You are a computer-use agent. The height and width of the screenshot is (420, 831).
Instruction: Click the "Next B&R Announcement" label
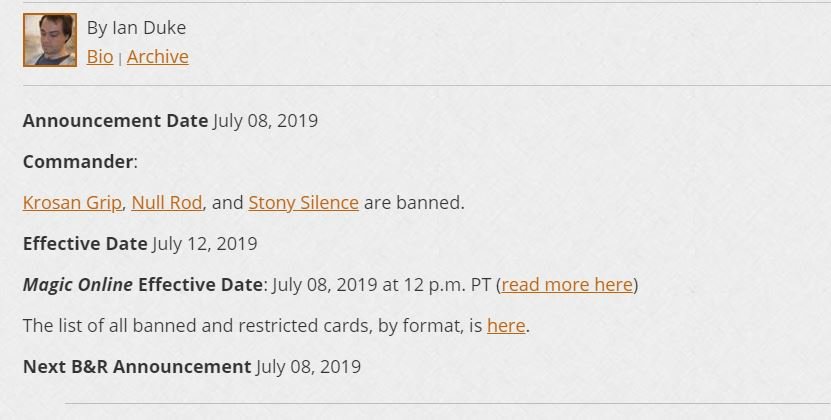136,367
